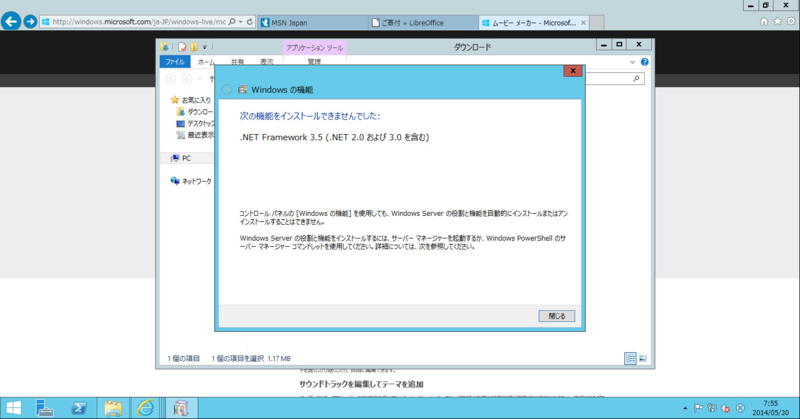Image resolution: width=800 pixels, height=419 pixels.
Task: Click the Internet Explorer address bar URL
Action: point(139,22)
